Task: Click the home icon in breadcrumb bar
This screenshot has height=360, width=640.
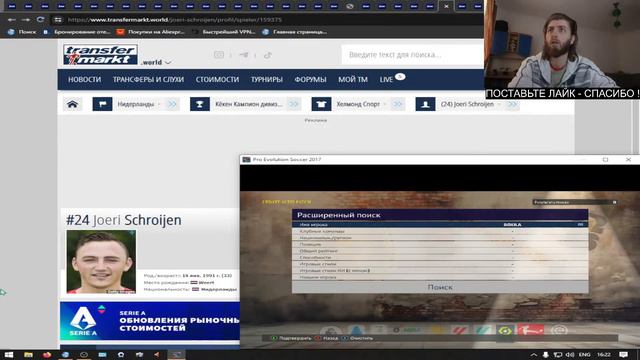Action: pos(72,104)
